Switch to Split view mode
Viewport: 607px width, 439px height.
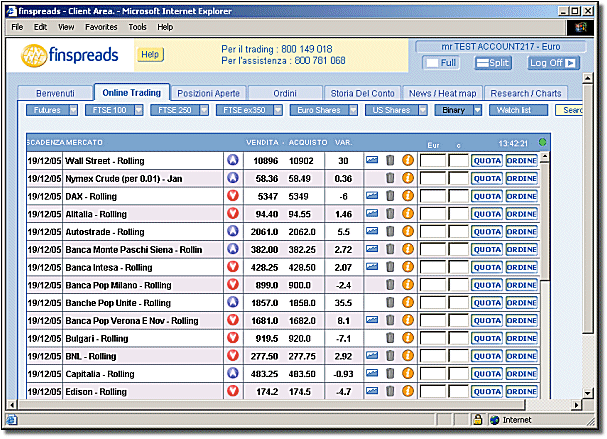(493, 63)
